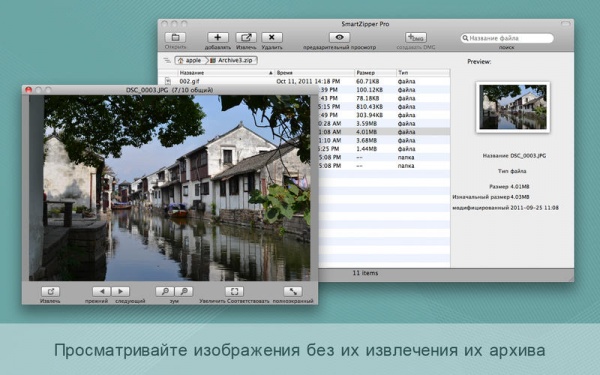Toggle the предварительный просмотр eye button
The width and height of the screenshot is (600, 375).
click(x=339, y=38)
